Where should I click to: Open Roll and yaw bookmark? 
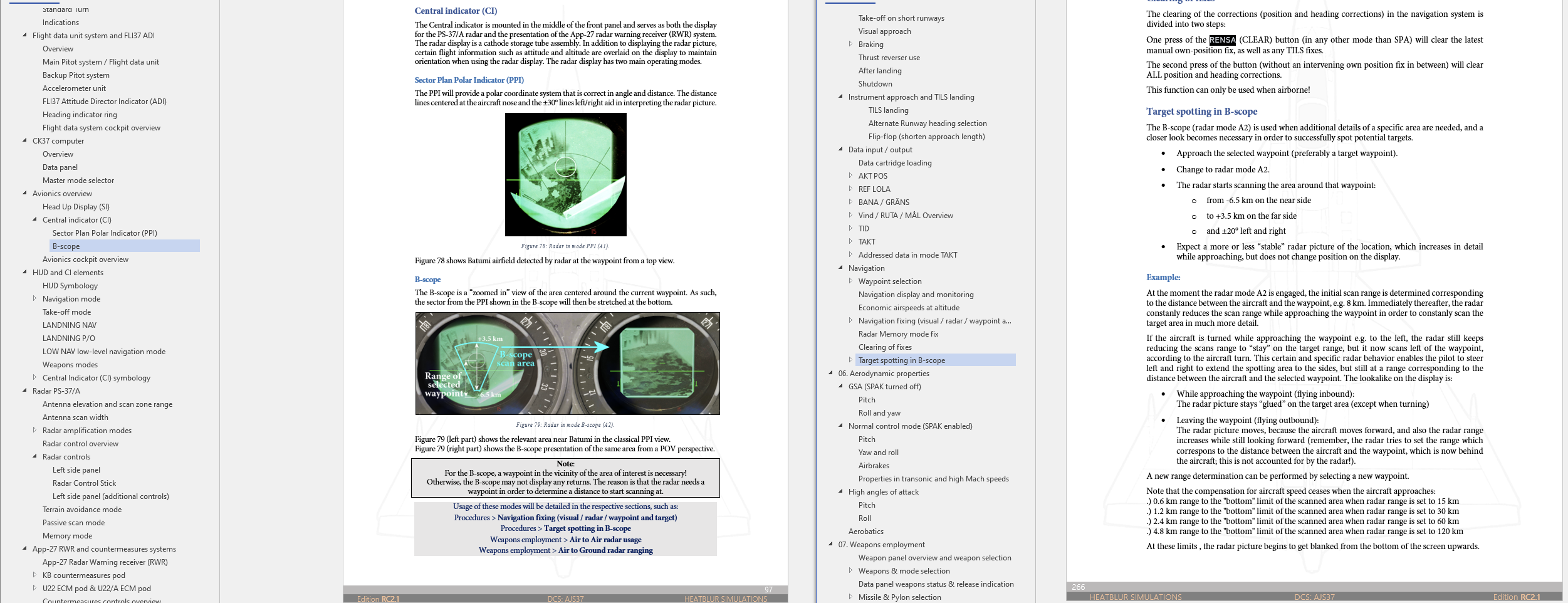pos(879,413)
